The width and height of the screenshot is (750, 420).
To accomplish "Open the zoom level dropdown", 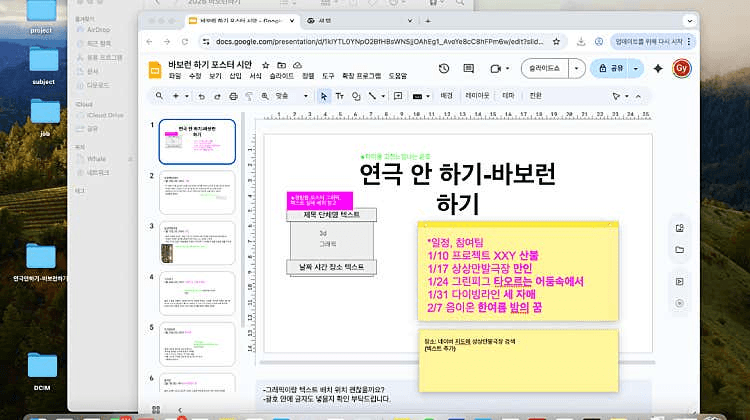I will pyautogui.click(x=291, y=96).
